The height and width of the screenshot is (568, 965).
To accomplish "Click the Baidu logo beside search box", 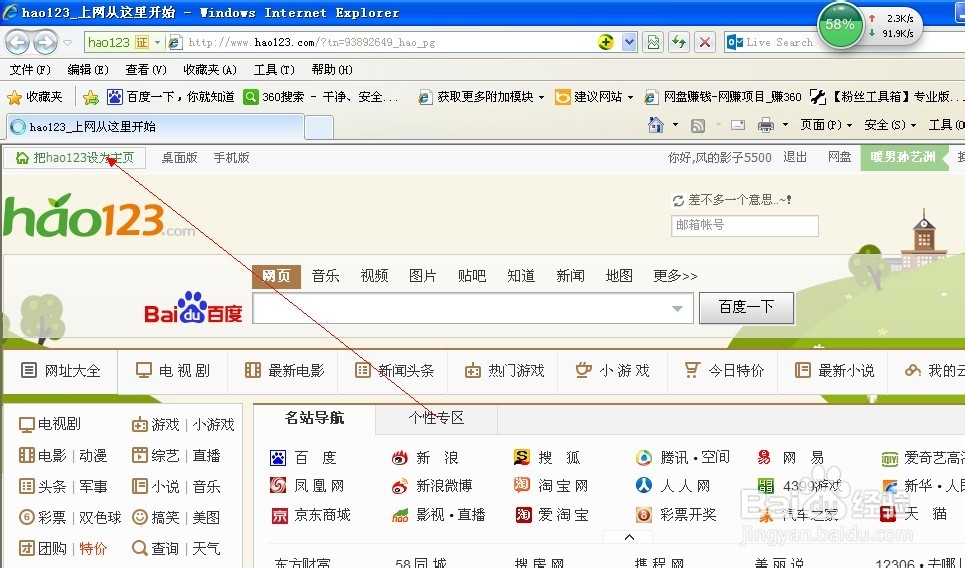I will (x=193, y=308).
